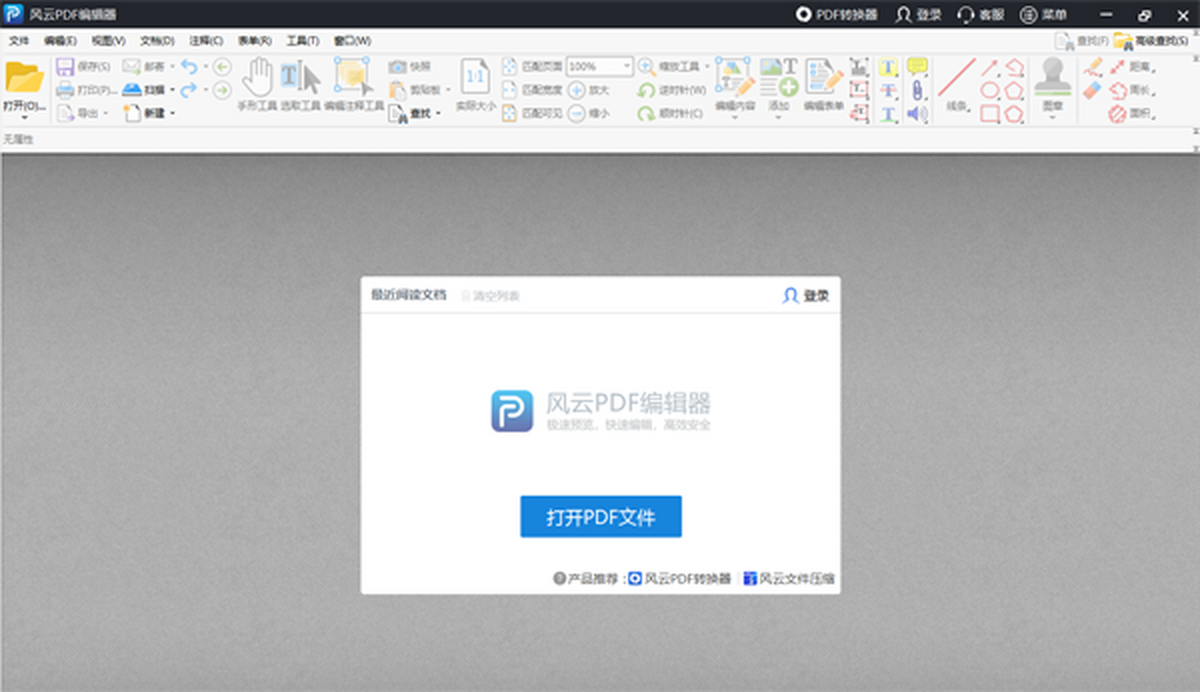
Task: Zoom in using the 放大 icon
Action: pos(576,88)
